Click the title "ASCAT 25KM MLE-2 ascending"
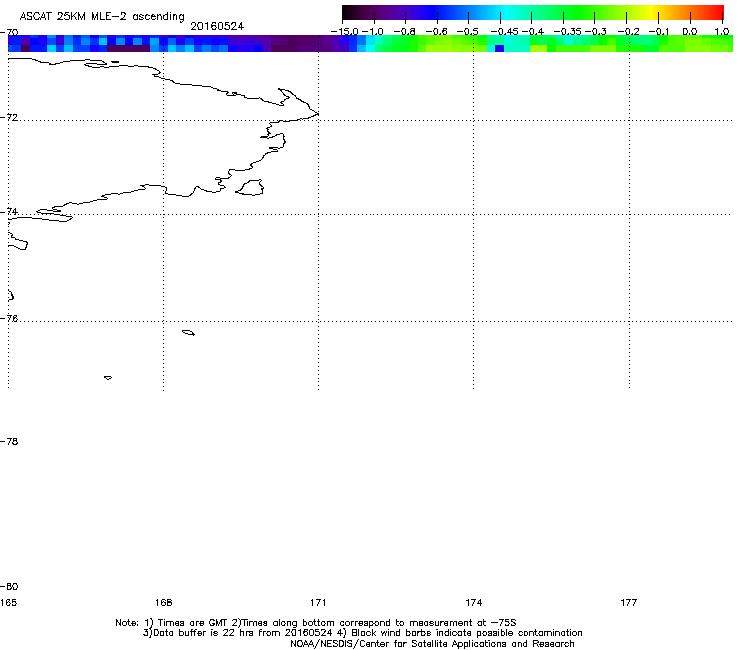The image size is (740, 650). (102, 16)
